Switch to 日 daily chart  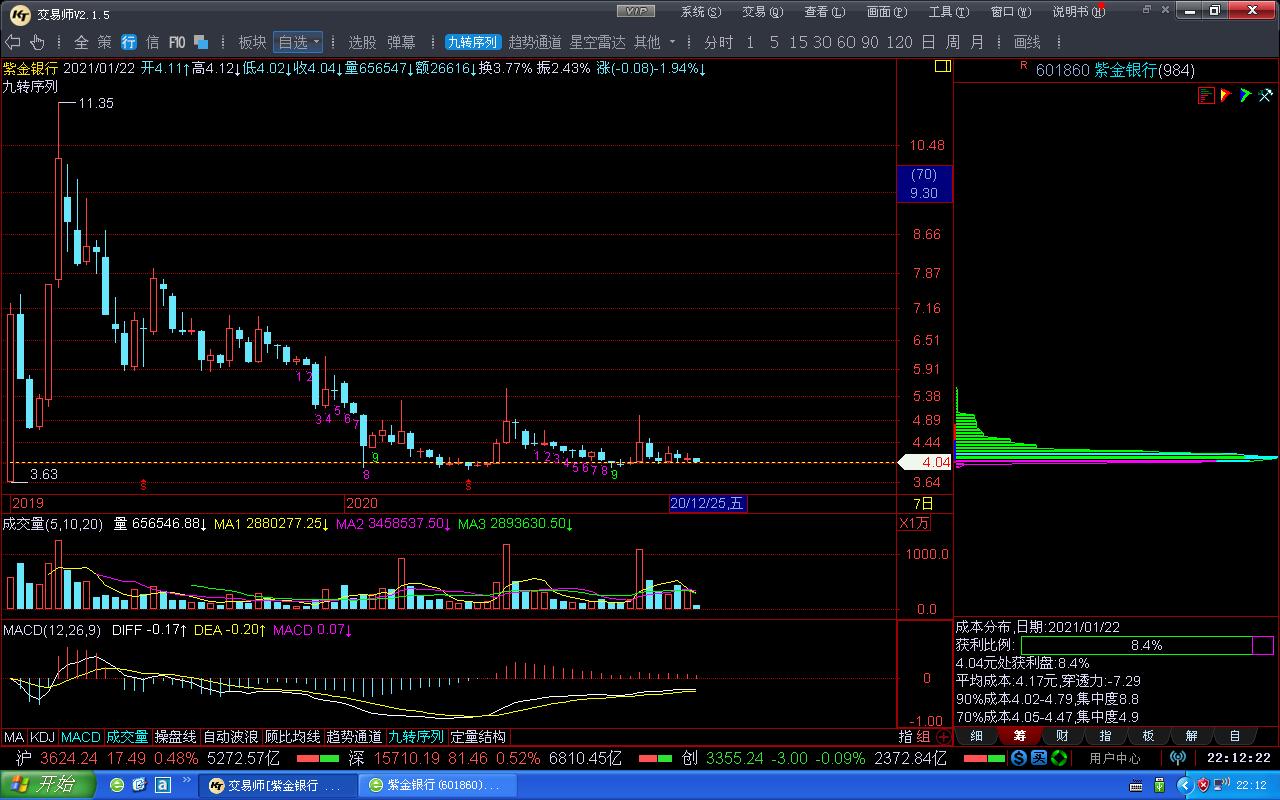point(928,42)
